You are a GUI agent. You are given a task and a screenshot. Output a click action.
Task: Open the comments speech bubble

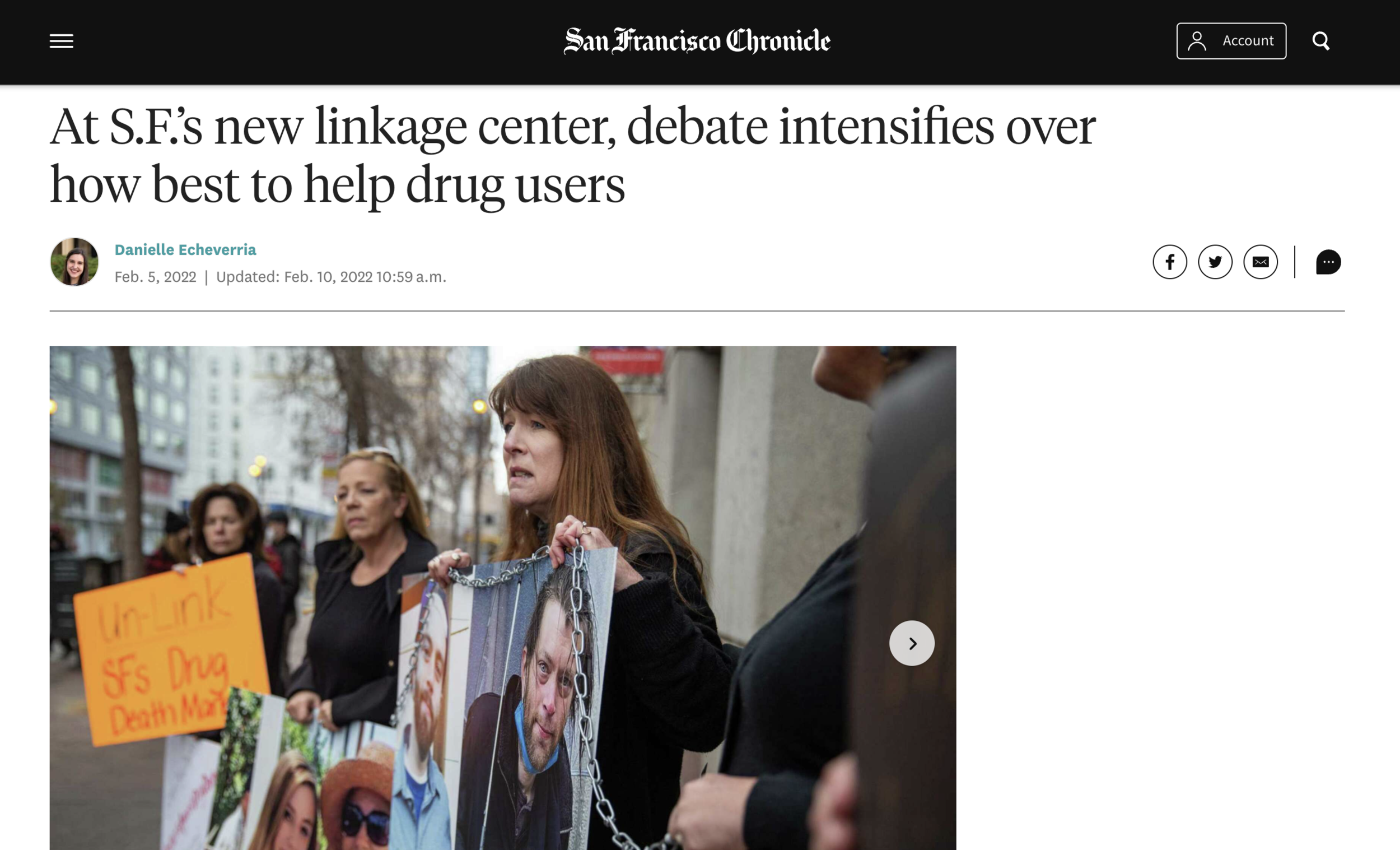(1328, 262)
